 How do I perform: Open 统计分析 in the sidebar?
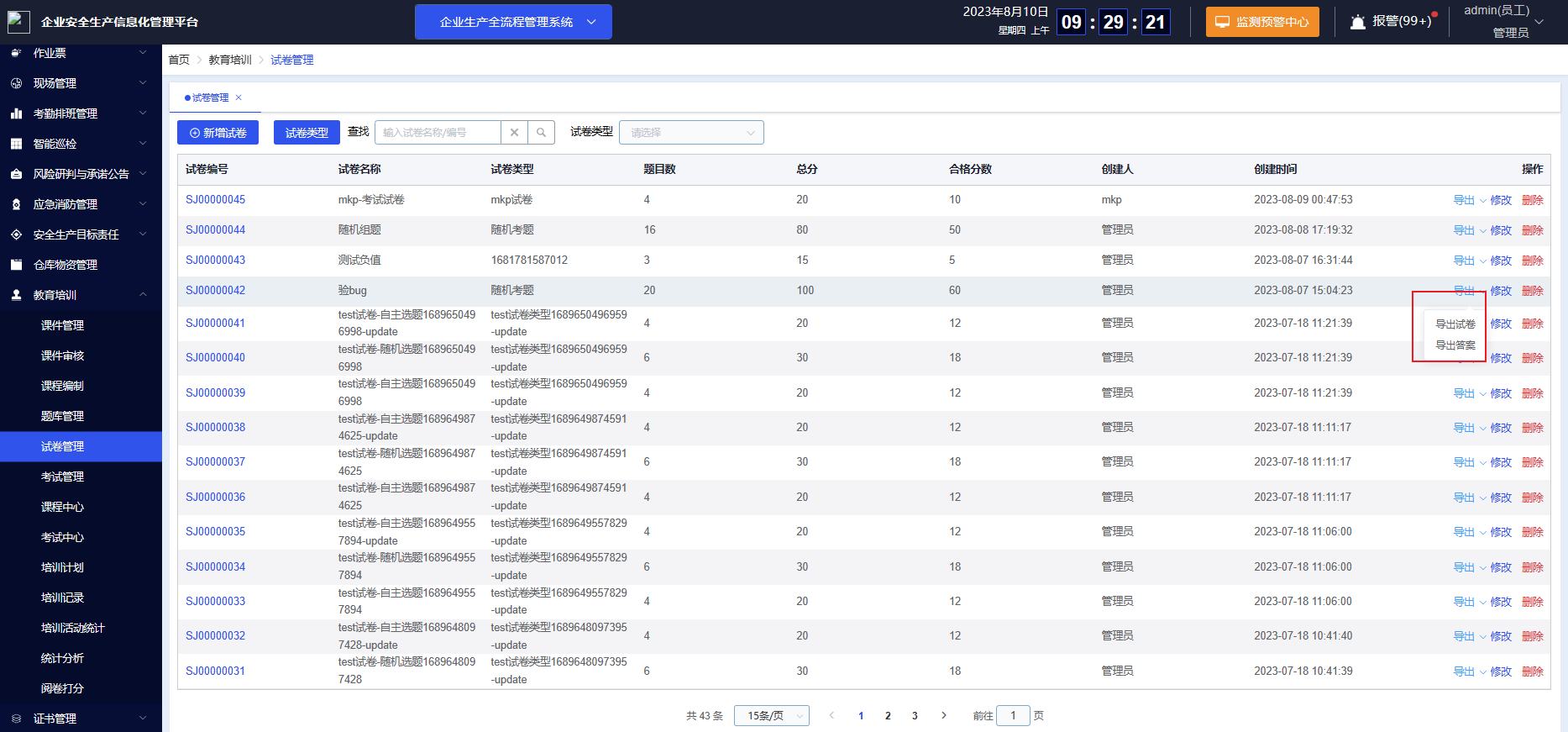[x=63, y=658]
